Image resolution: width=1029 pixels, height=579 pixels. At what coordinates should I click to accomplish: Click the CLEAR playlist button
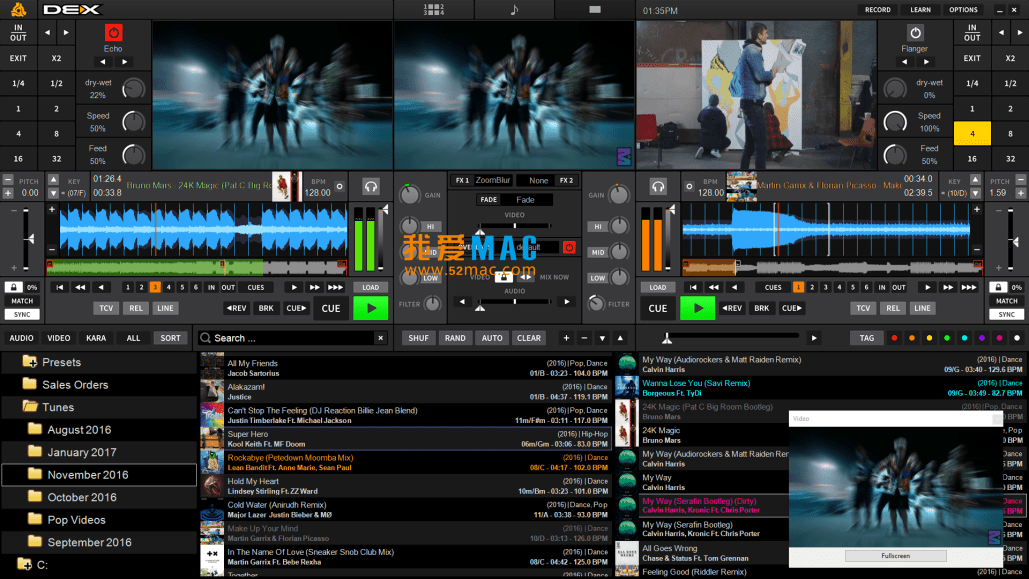coord(528,338)
